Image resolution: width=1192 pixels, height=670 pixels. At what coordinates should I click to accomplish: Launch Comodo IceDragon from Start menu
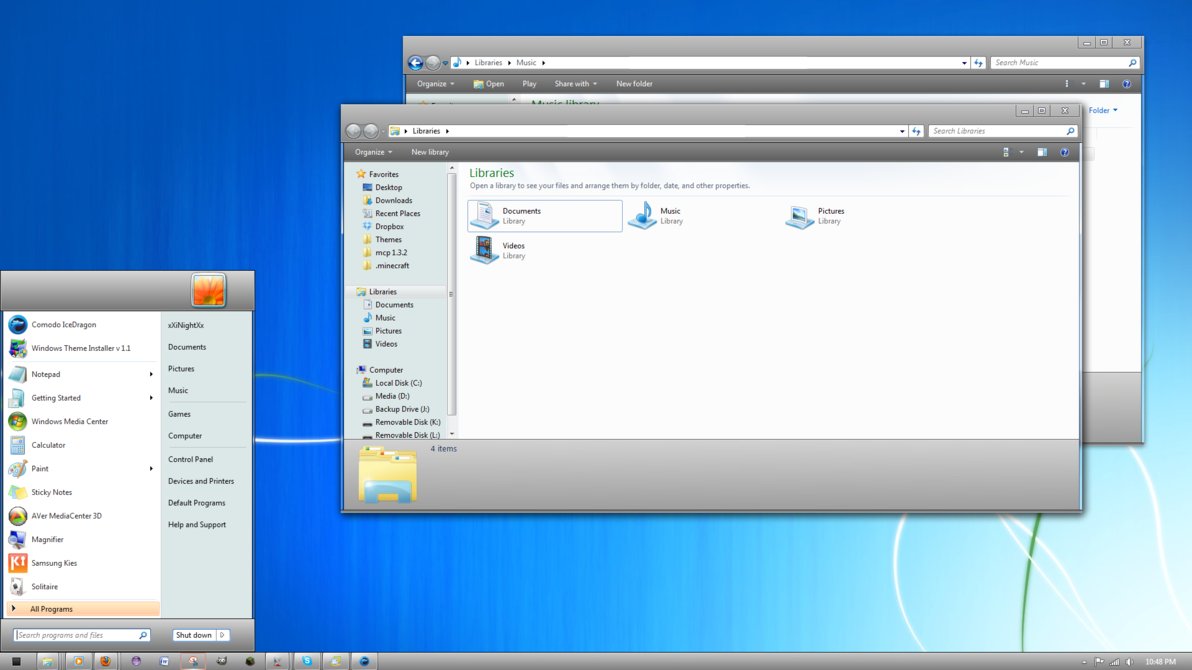coord(64,325)
